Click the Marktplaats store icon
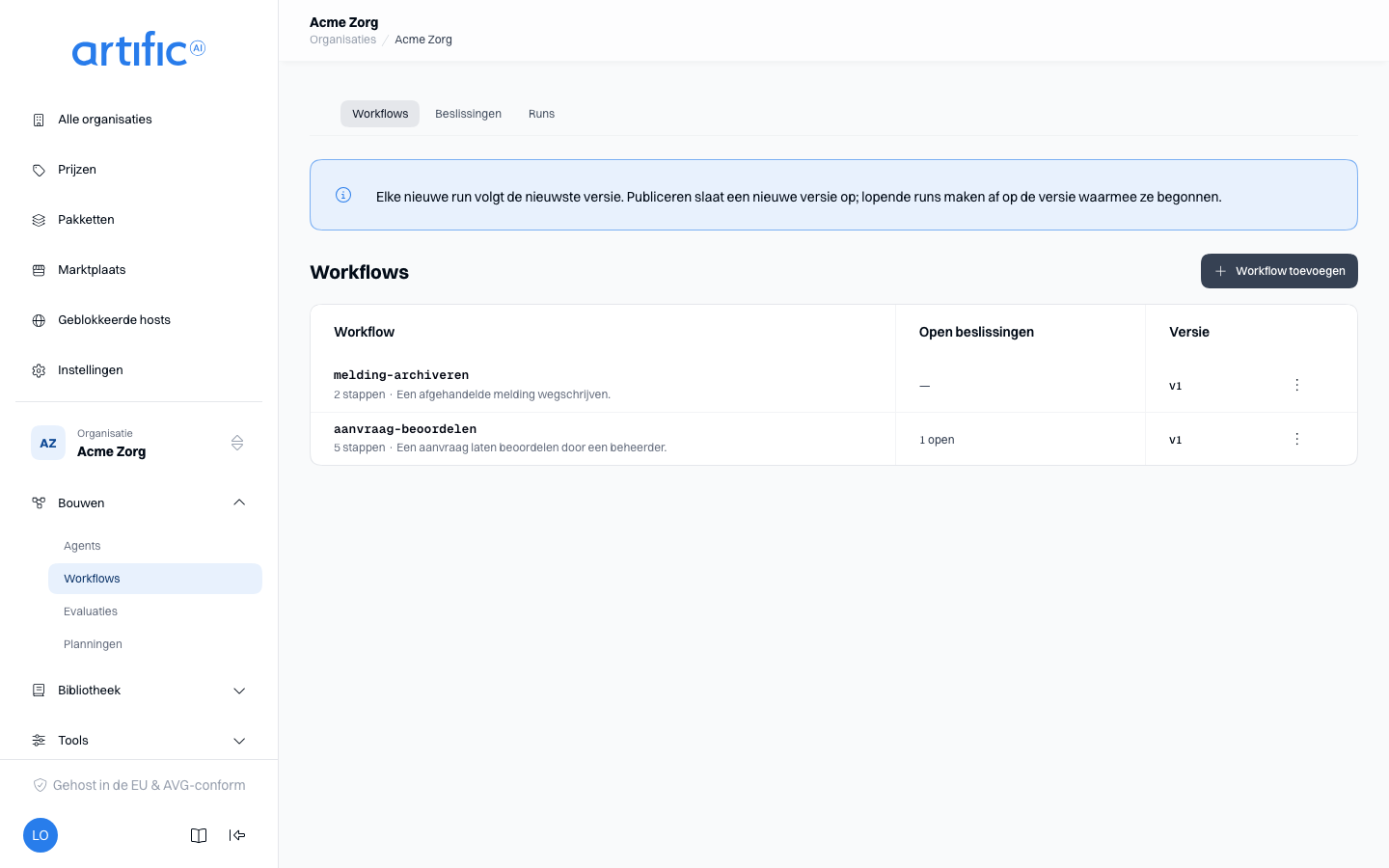This screenshot has height=868, width=1389. click(39, 270)
